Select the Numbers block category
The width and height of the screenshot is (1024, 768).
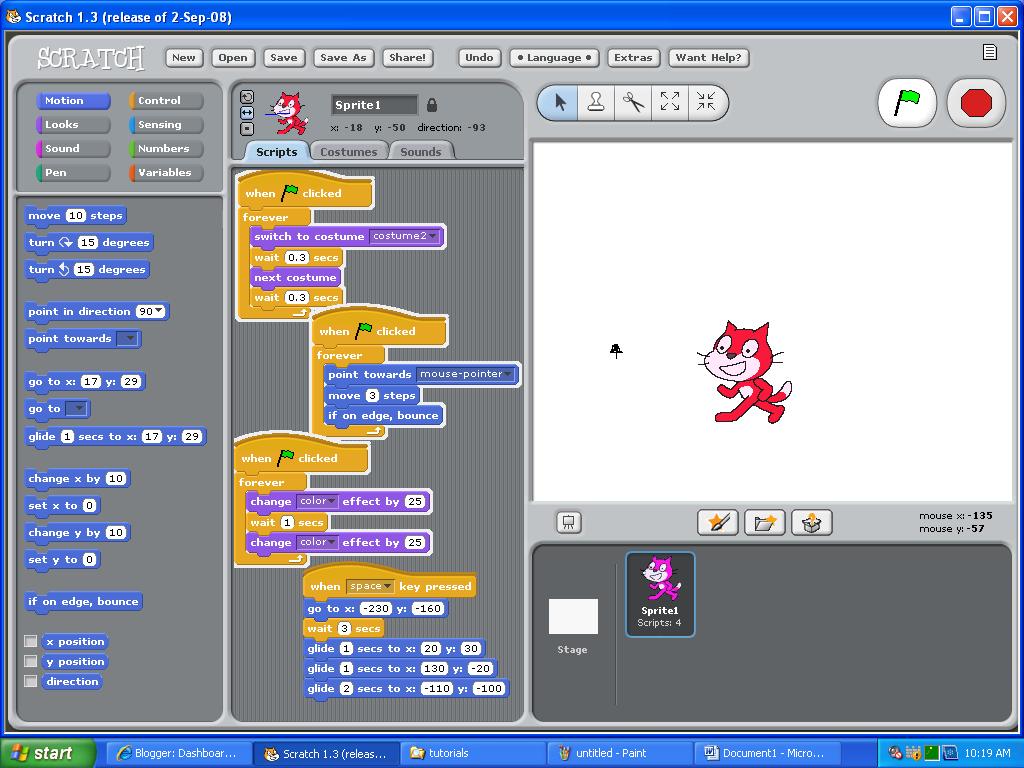coord(166,148)
